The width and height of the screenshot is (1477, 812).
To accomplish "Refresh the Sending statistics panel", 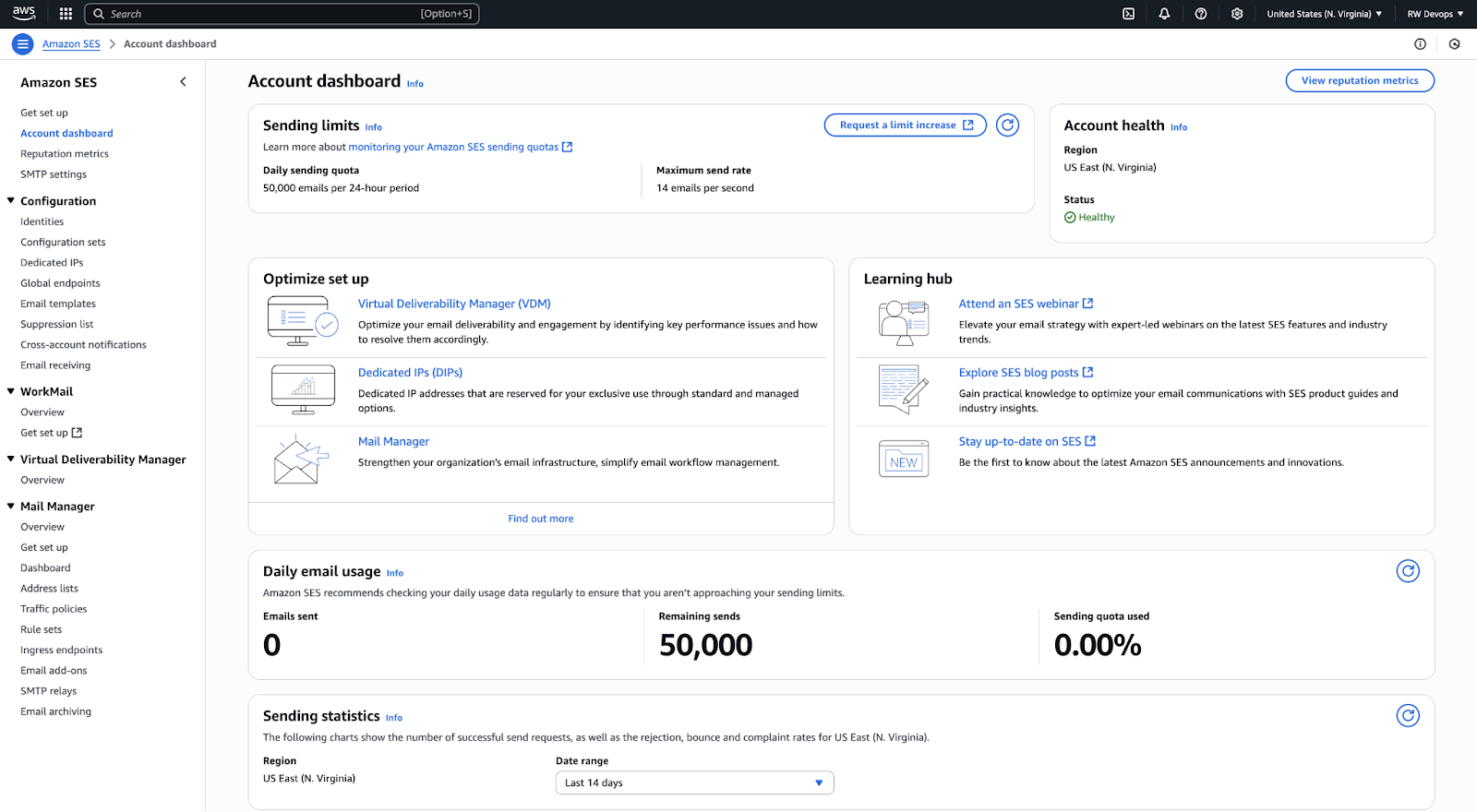I will 1407,716.
